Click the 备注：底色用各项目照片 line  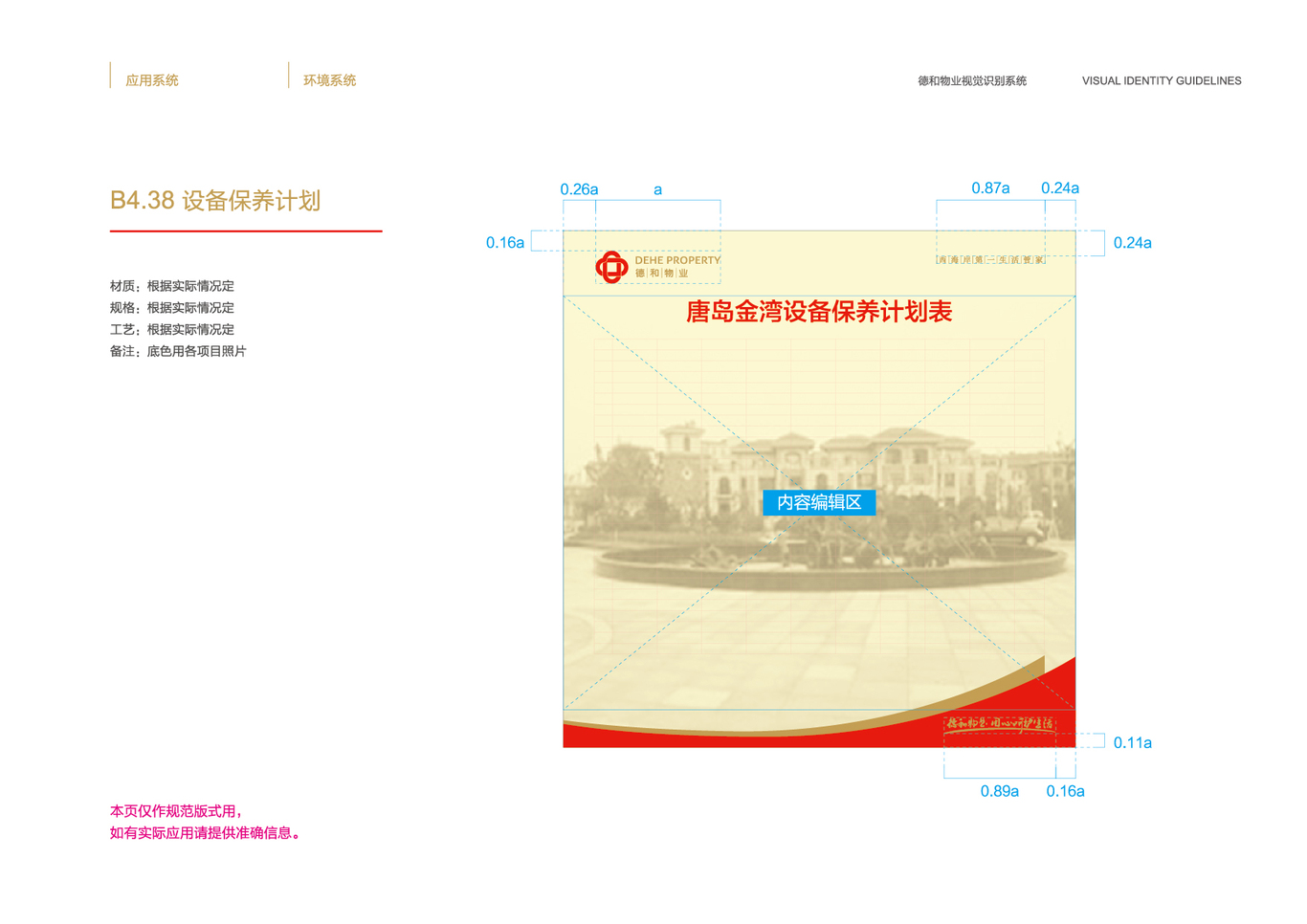point(178,352)
